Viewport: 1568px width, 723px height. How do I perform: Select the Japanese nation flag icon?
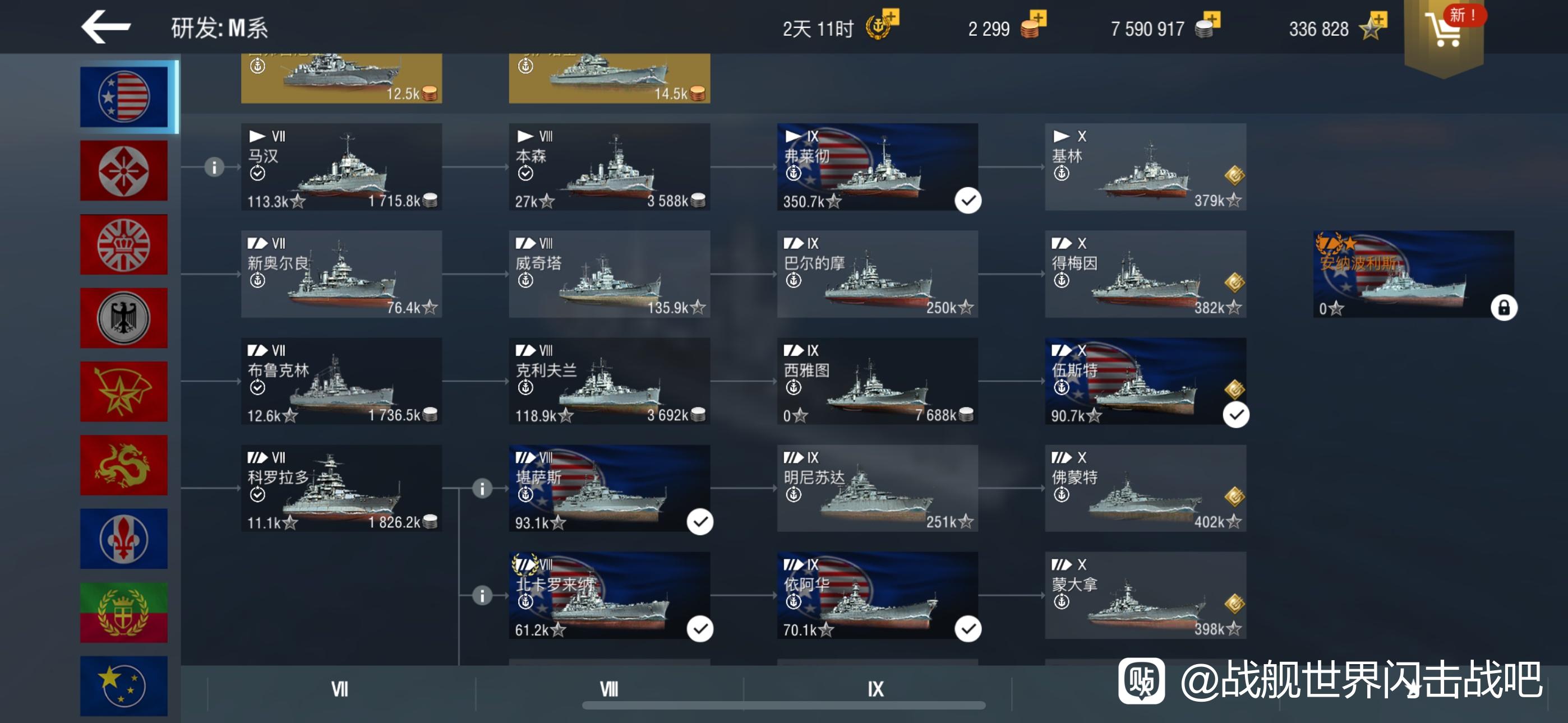coord(124,170)
